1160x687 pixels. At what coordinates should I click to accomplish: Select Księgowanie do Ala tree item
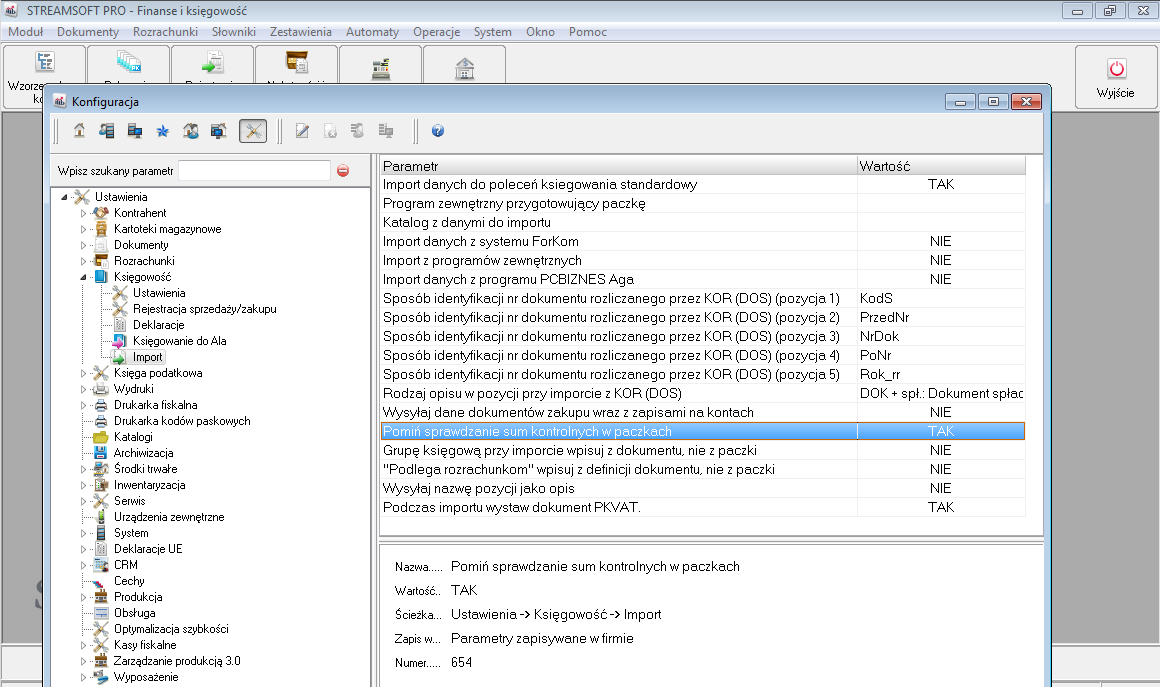tap(179, 341)
